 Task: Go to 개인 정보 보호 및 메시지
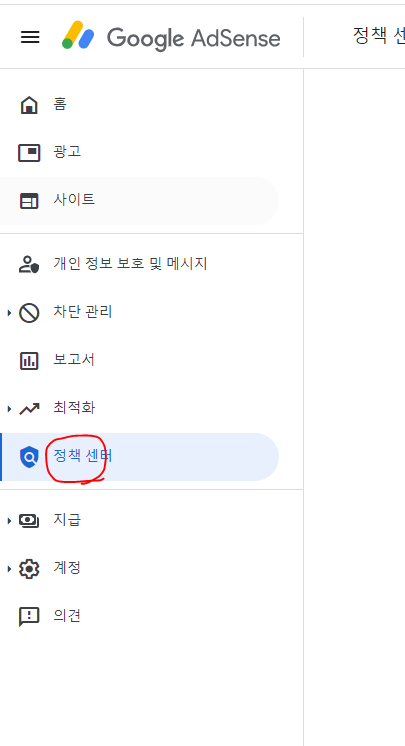tap(139, 264)
